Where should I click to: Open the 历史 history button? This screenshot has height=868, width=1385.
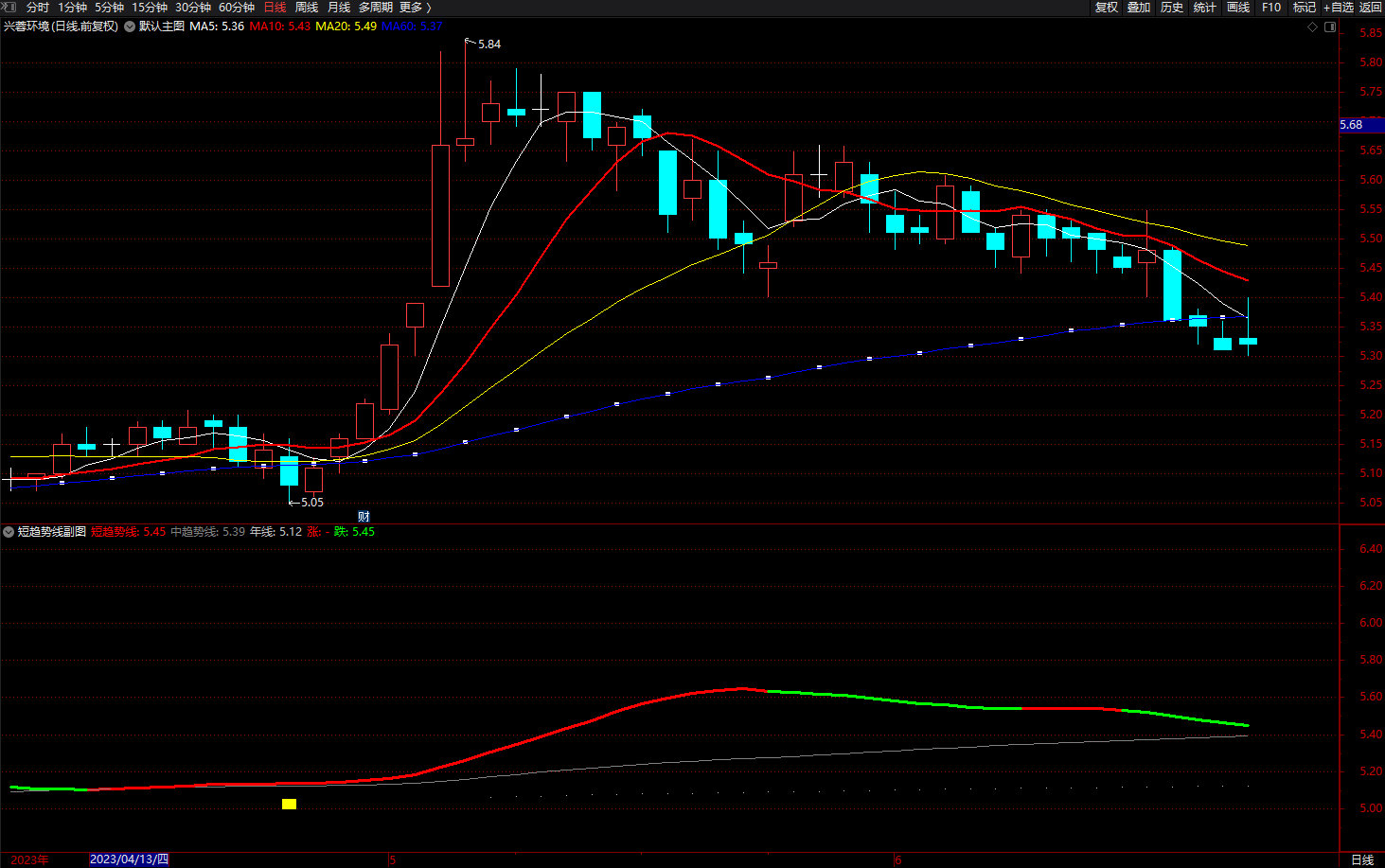[x=1172, y=8]
